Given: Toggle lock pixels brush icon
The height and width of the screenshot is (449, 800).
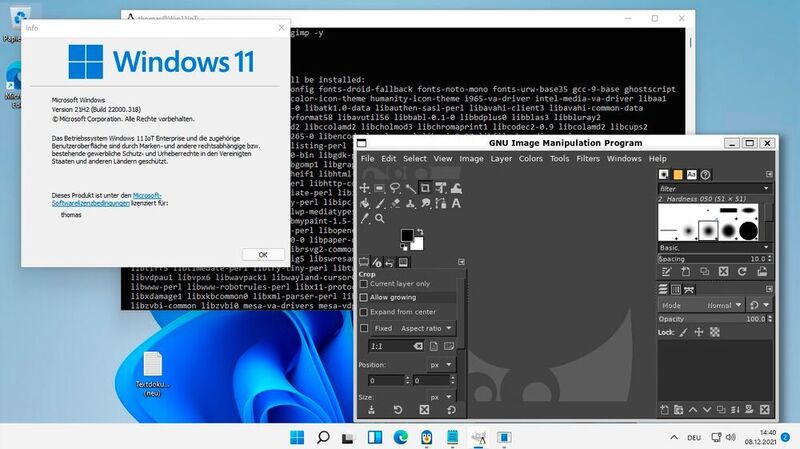Looking at the screenshot, I should (684, 332).
